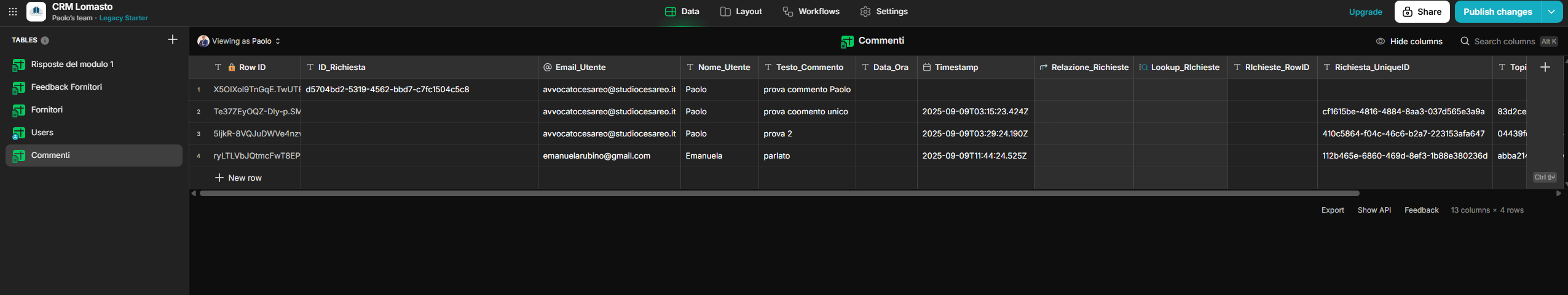Select cell 'prova commento Paolo'
1568x295 pixels.
(807, 90)
